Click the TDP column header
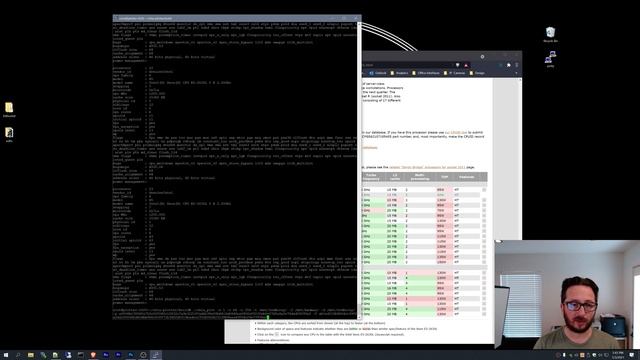The width and height of the screenshot is (640, 360). point(444,177)
